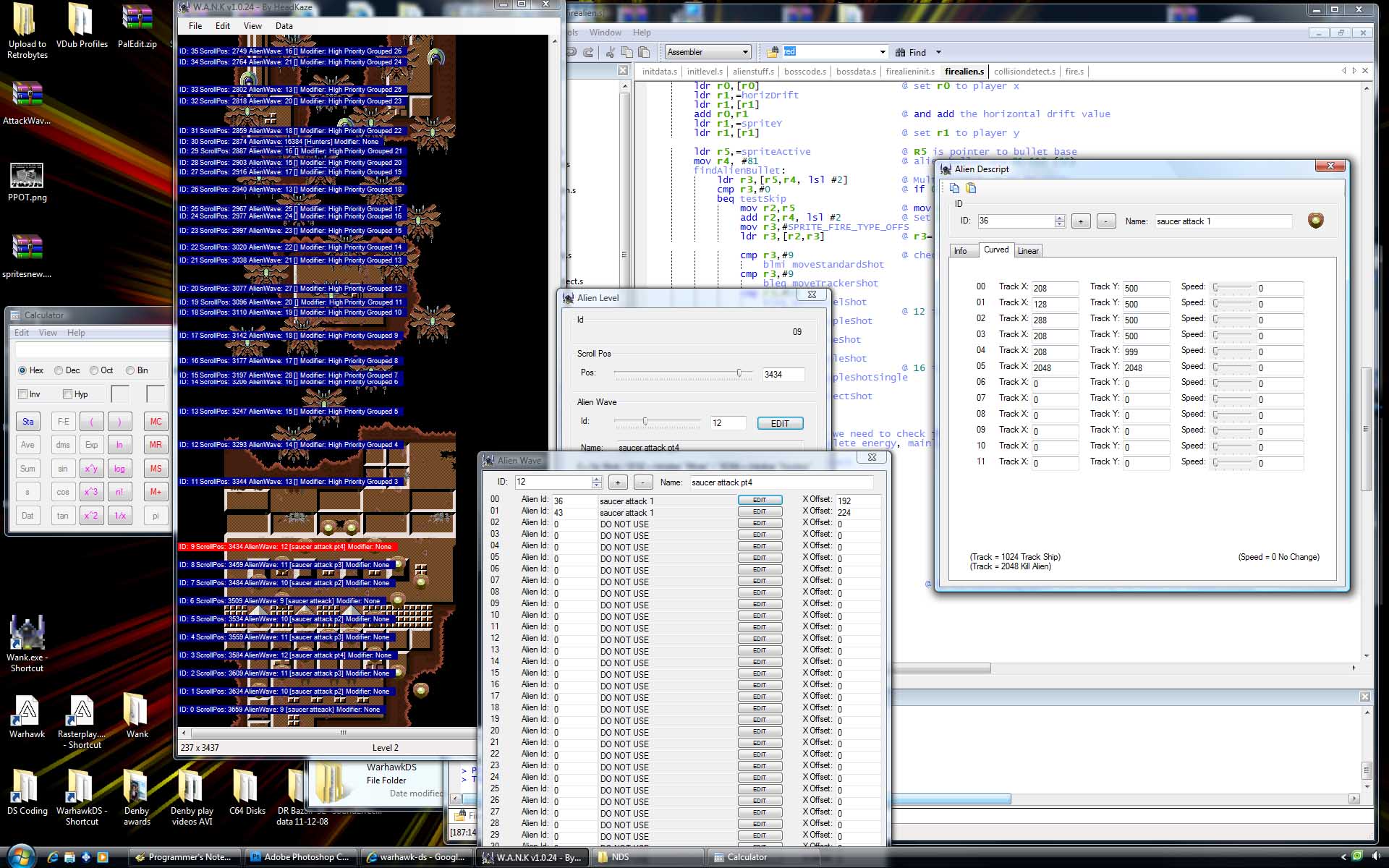1389x868 pixels.
Task: Enable the Inv checkbox in Calculator
Action: pos(23,394)
